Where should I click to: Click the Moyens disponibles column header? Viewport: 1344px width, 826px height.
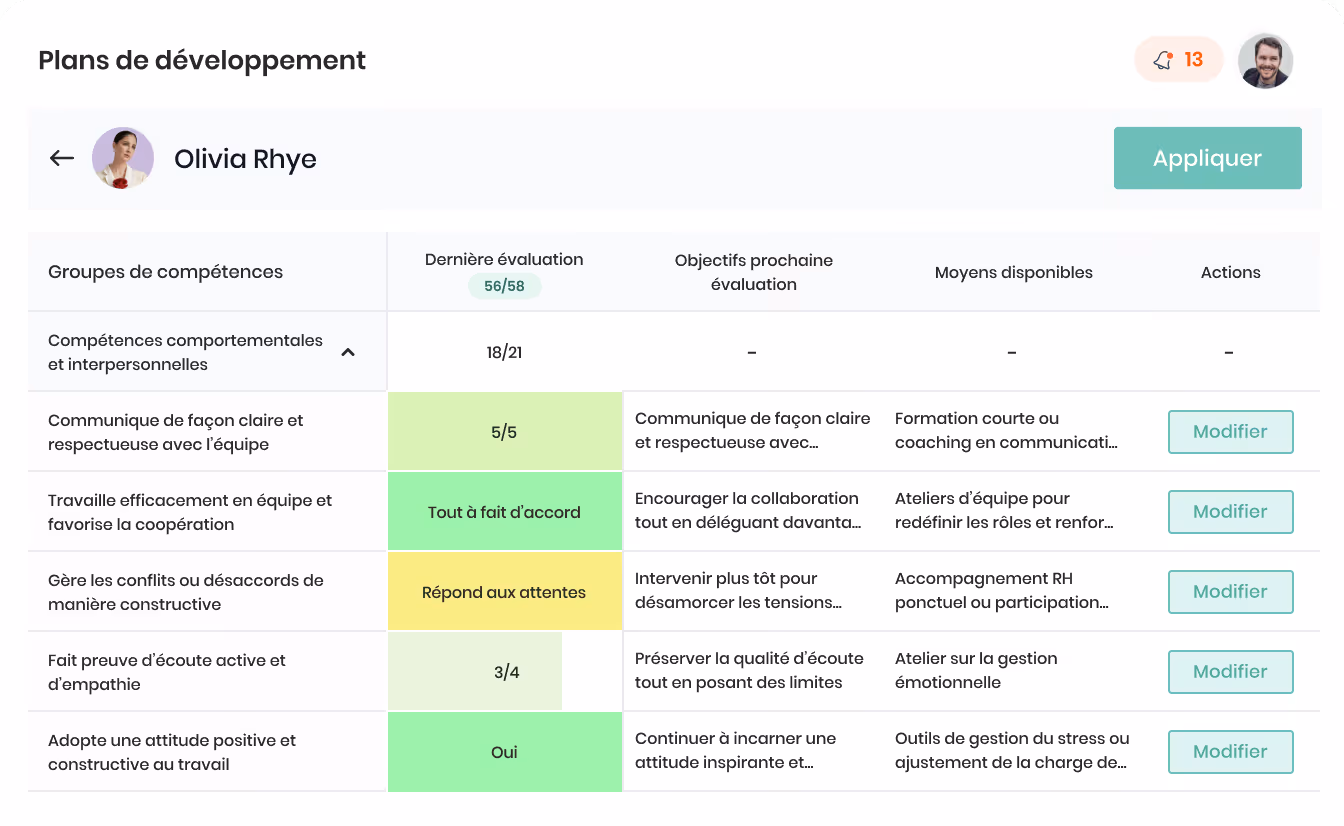coord(1013,272)
